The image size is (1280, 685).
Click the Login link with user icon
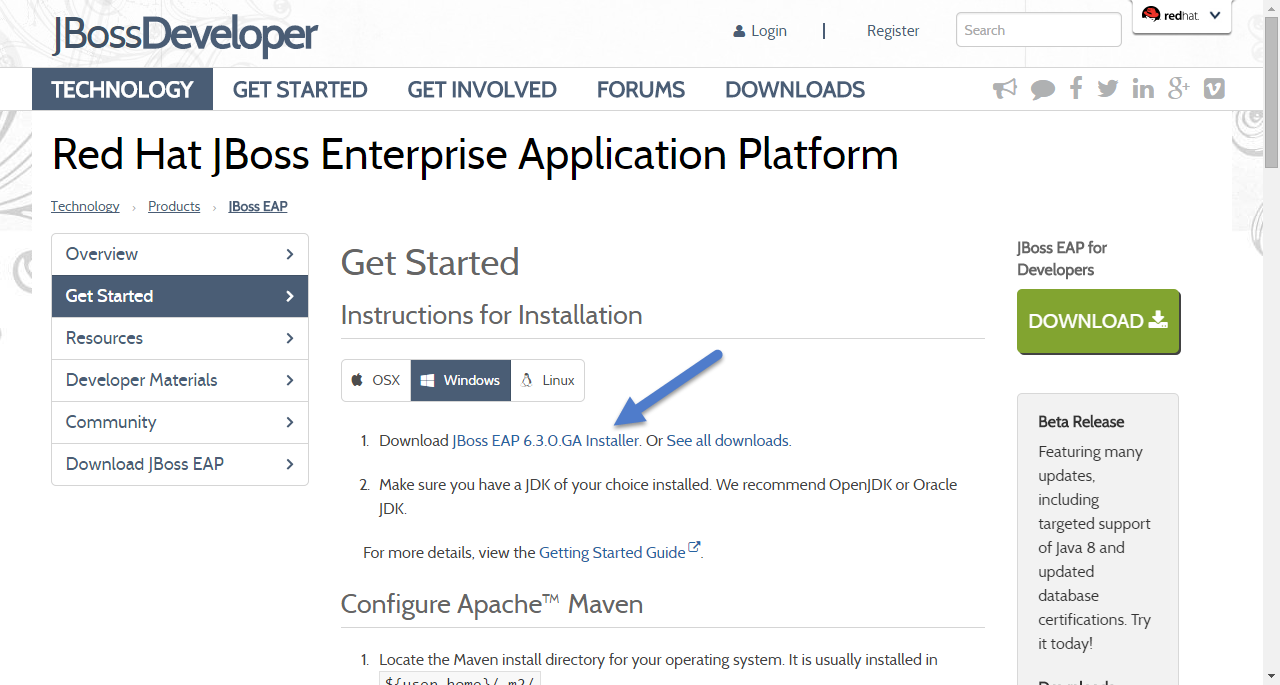click(760, 31)
